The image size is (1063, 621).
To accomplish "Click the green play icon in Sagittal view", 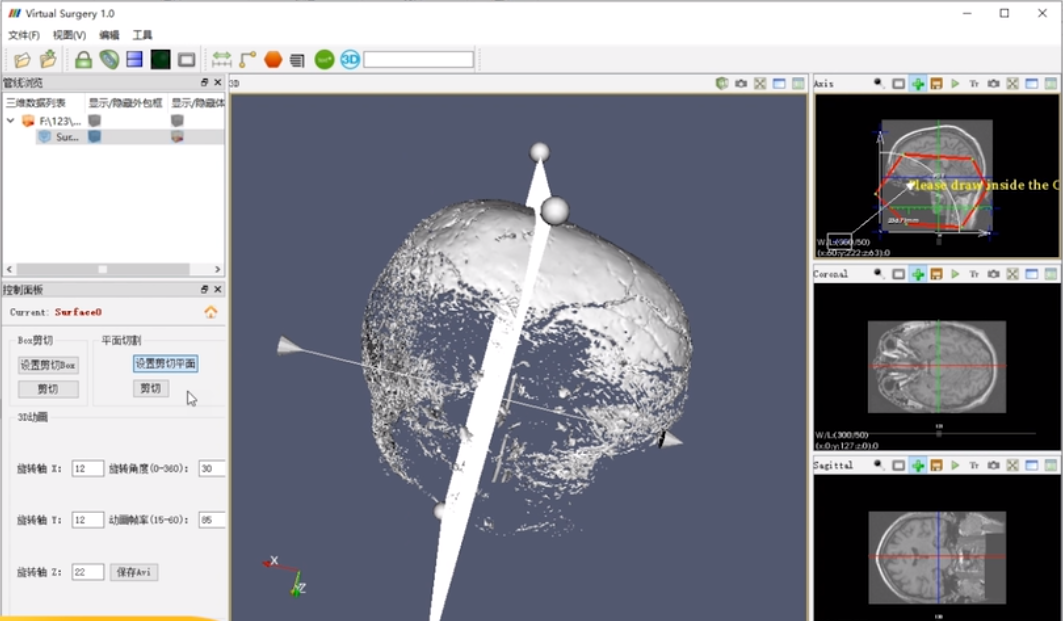I will point(955,465).
